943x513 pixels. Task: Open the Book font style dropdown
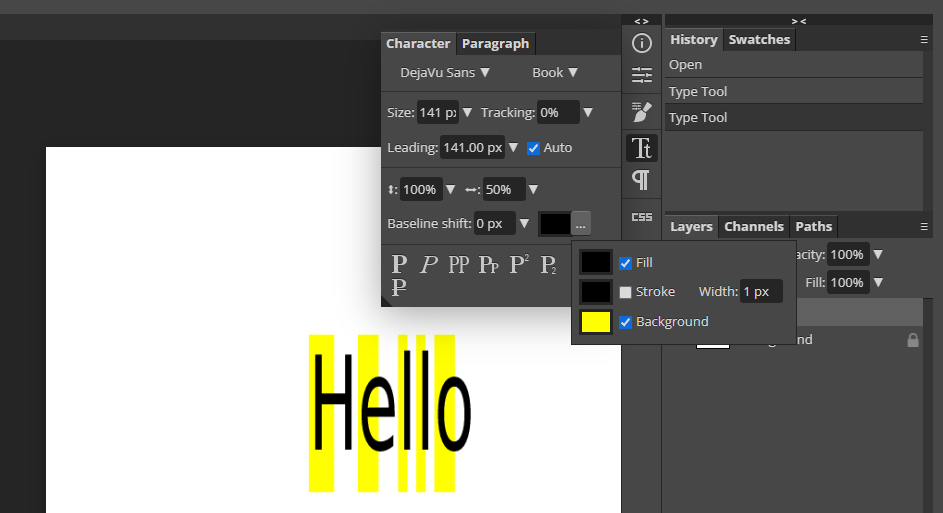click(554, 73)
